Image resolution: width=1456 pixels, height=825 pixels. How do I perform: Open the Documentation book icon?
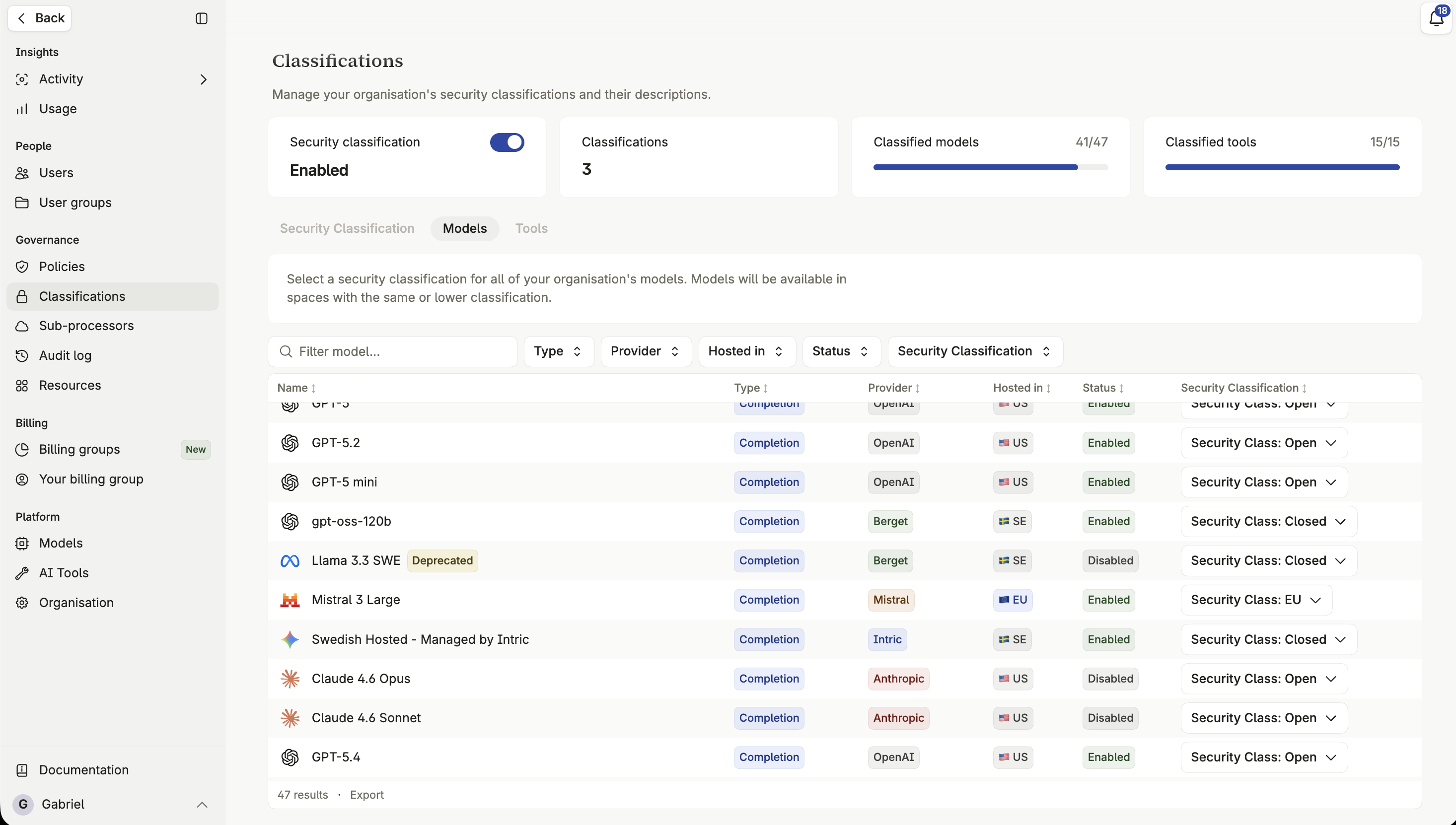[x=22, y=770]
